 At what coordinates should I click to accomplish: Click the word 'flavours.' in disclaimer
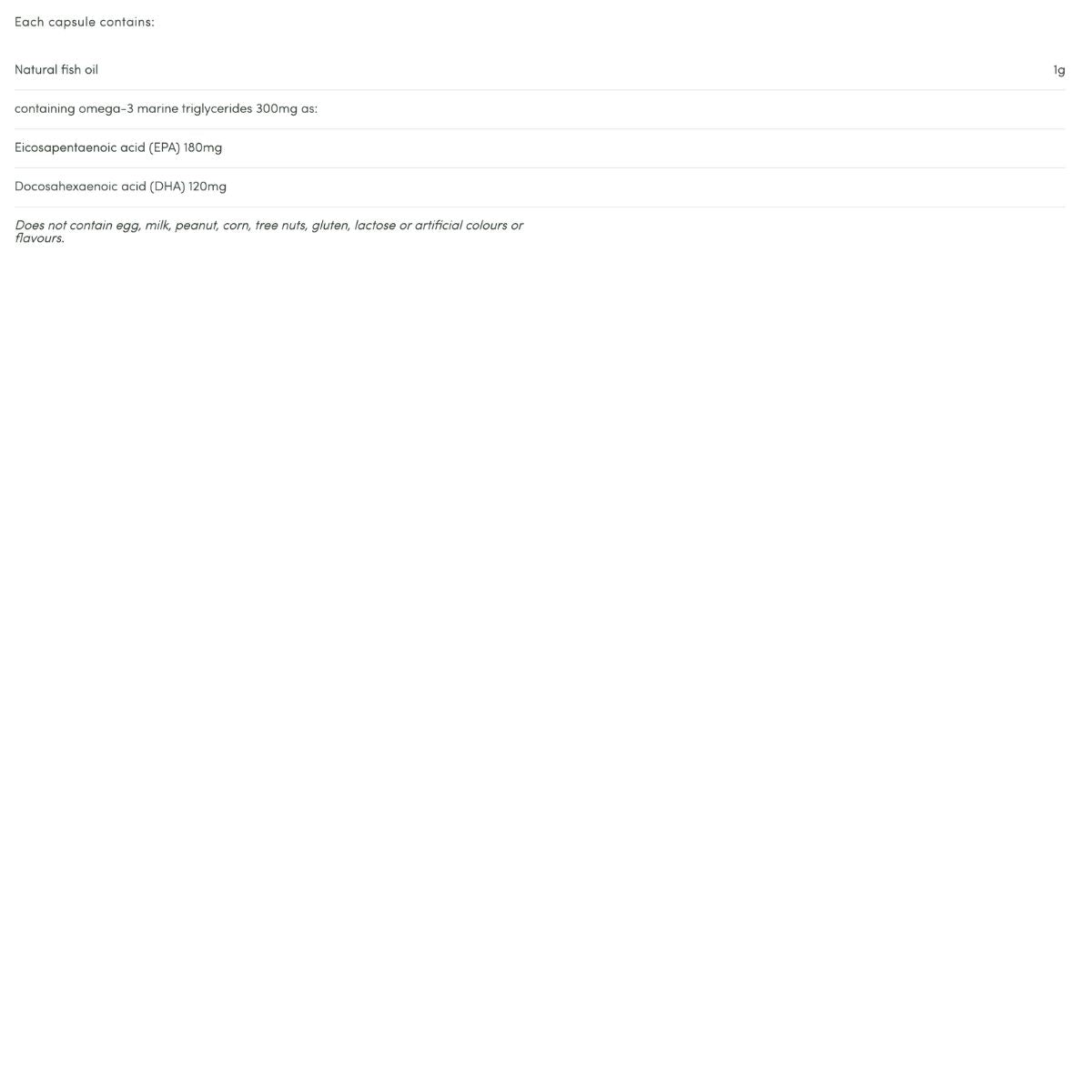tap(39, 238)
